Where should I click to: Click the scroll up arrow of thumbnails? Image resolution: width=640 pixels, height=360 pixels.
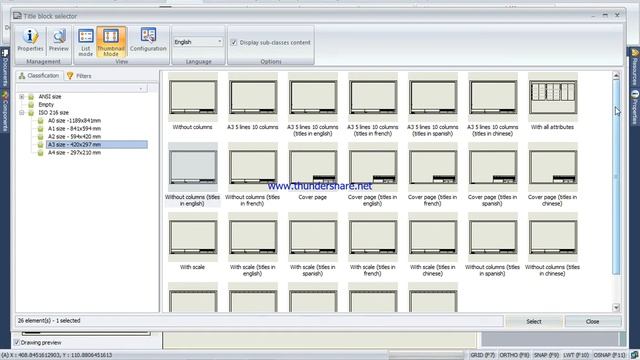point(616,76)
